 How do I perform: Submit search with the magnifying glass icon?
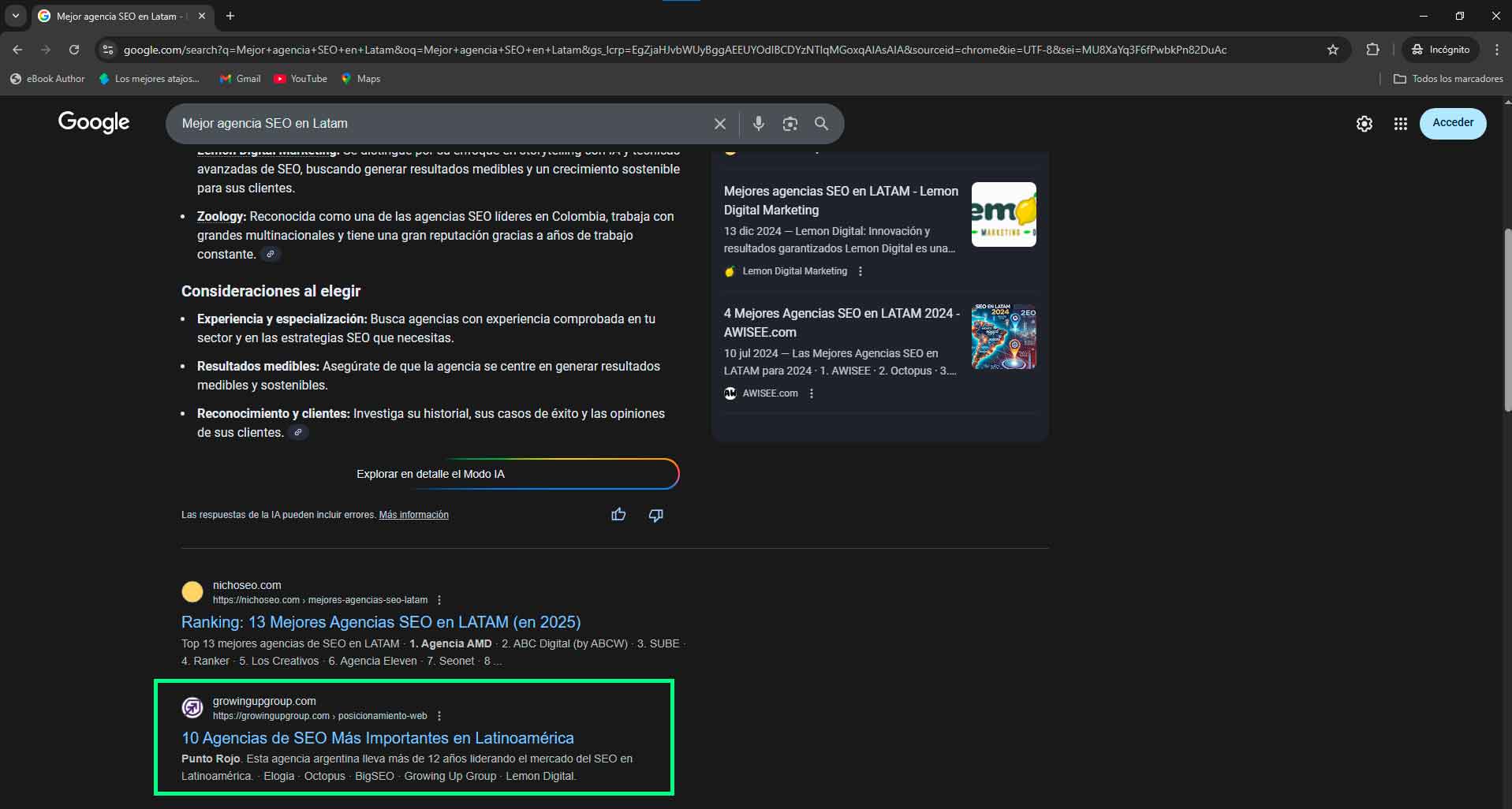pos(822,124)
